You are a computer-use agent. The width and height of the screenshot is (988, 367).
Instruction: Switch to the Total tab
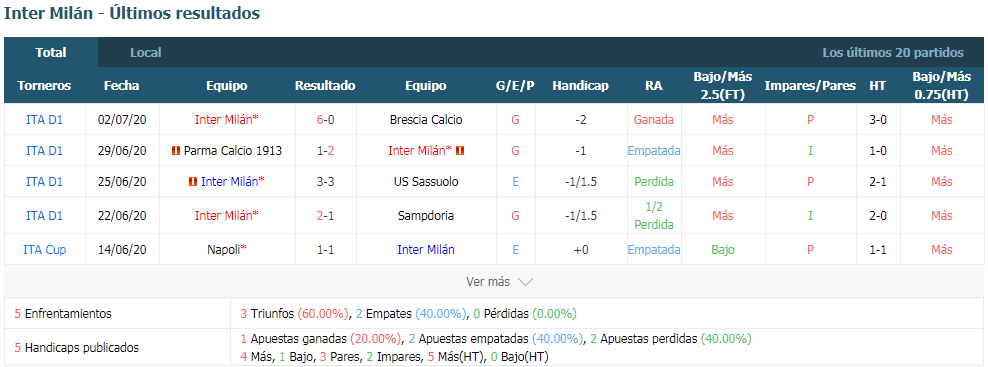coord(51,52)
